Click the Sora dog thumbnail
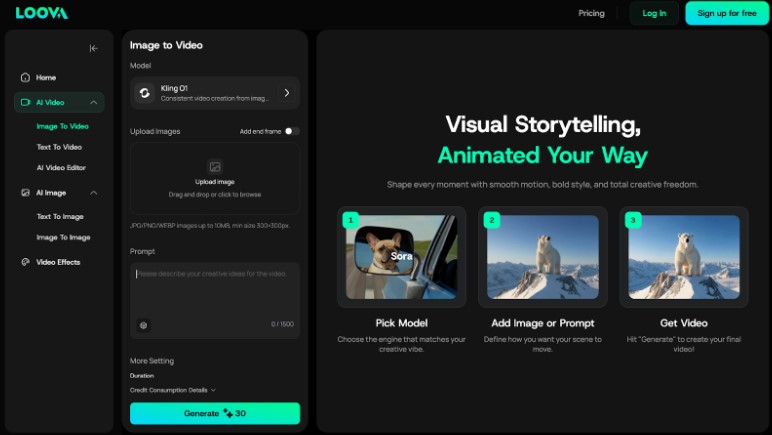The height and width of the screenshot is (435, 772). coord(401,257)
